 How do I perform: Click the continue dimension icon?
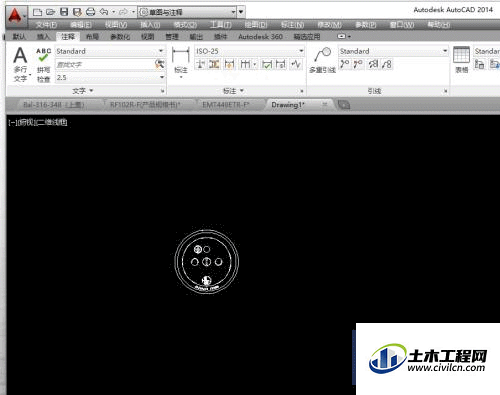[x=246, y=64]
